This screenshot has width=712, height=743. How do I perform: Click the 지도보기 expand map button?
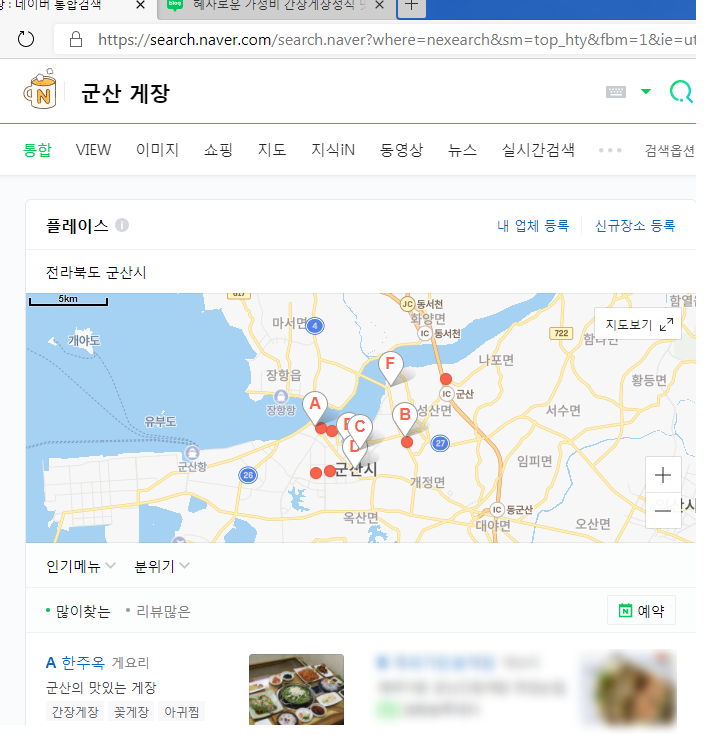(638, 324)
